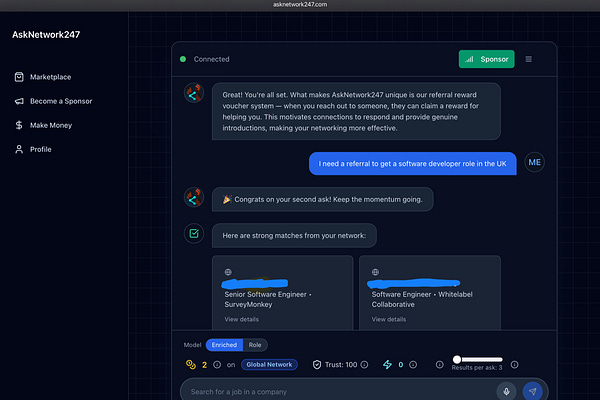This screenshot has width=600, height=400.
Task: Go to the Profile page
Action: click(33, 149)
